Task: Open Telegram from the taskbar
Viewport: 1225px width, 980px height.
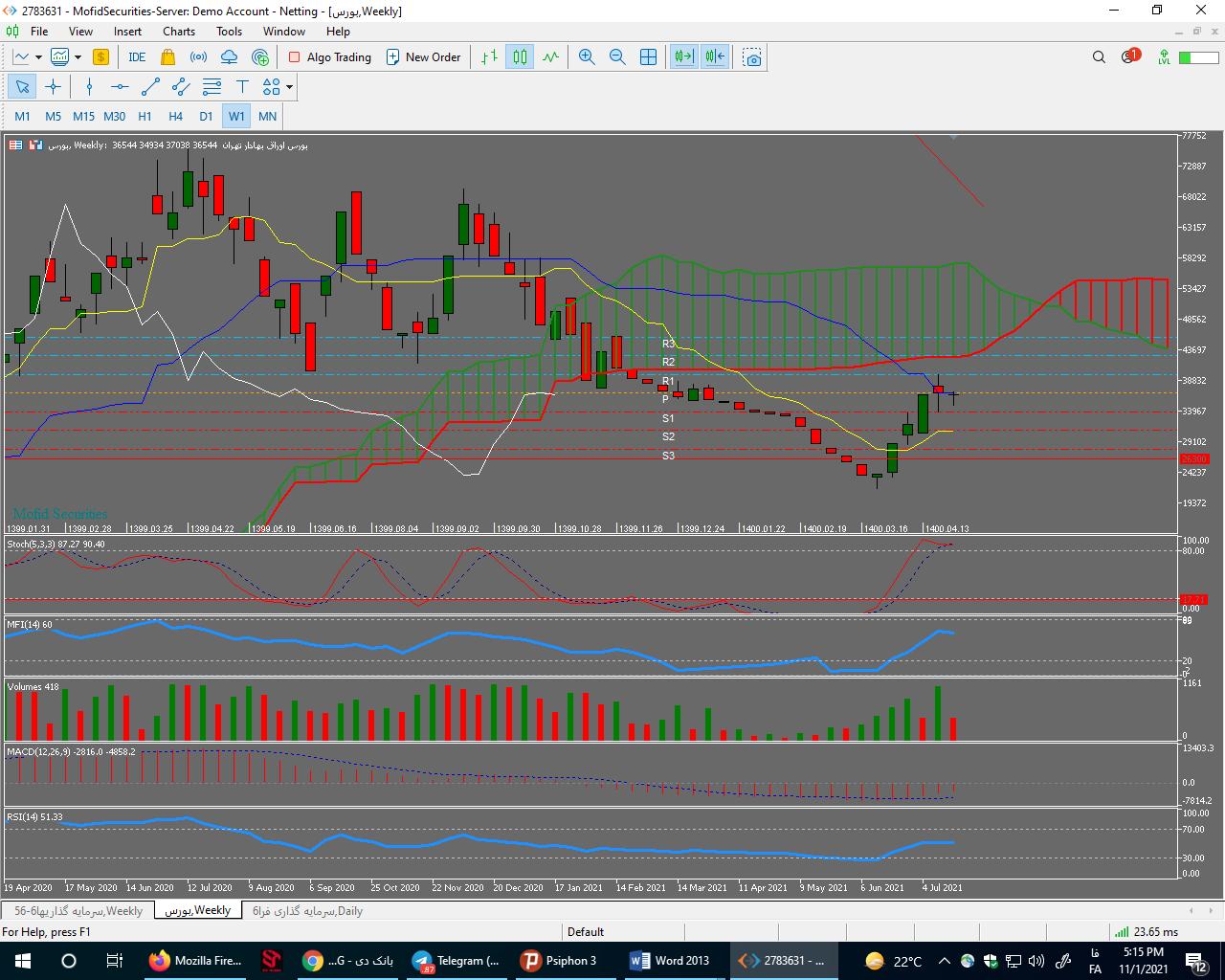Action: click(x=457, y=961)
